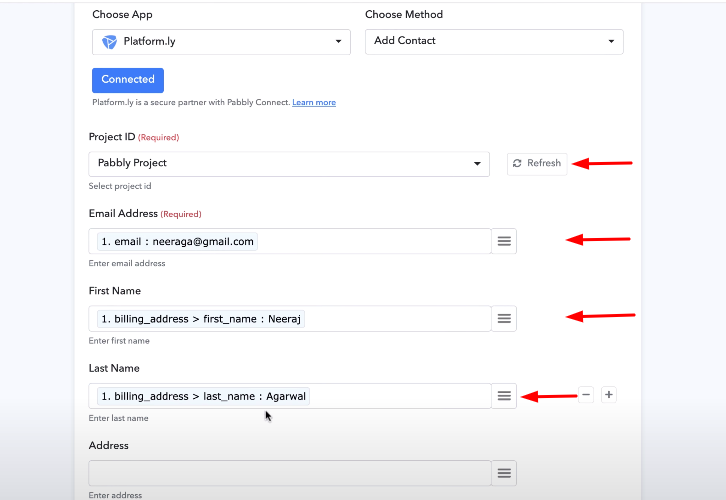This screenshot has width=726, height=500.
Task: Click inside the Last Name input field
Action: pyautogui.click(x=290, y=396)
